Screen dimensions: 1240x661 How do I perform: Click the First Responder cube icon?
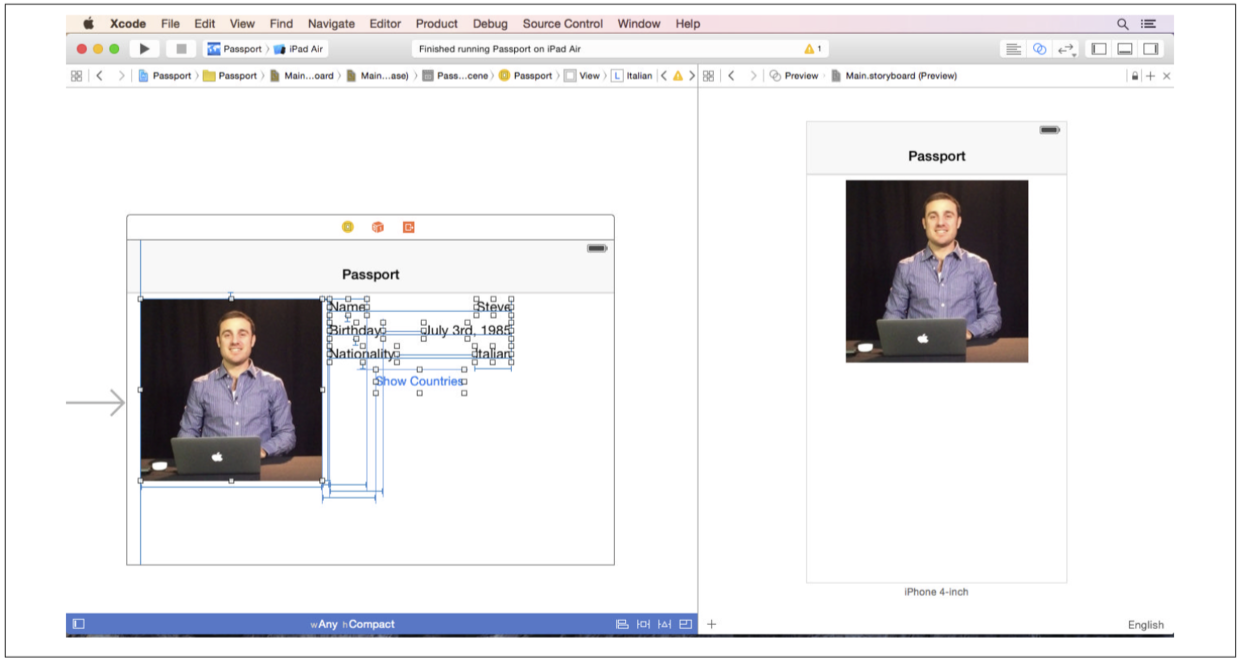click(378, 228)
